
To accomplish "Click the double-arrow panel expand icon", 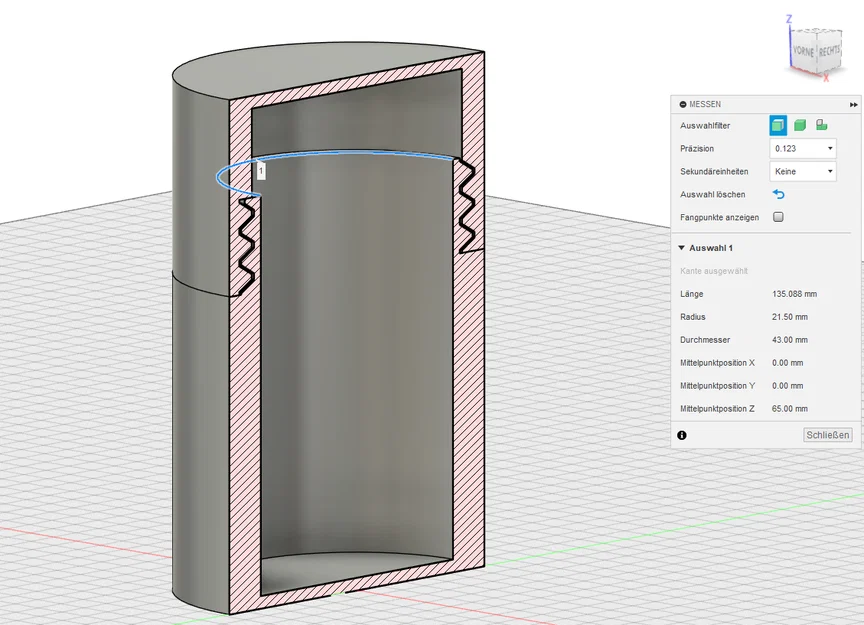I will tap(854, 105).
